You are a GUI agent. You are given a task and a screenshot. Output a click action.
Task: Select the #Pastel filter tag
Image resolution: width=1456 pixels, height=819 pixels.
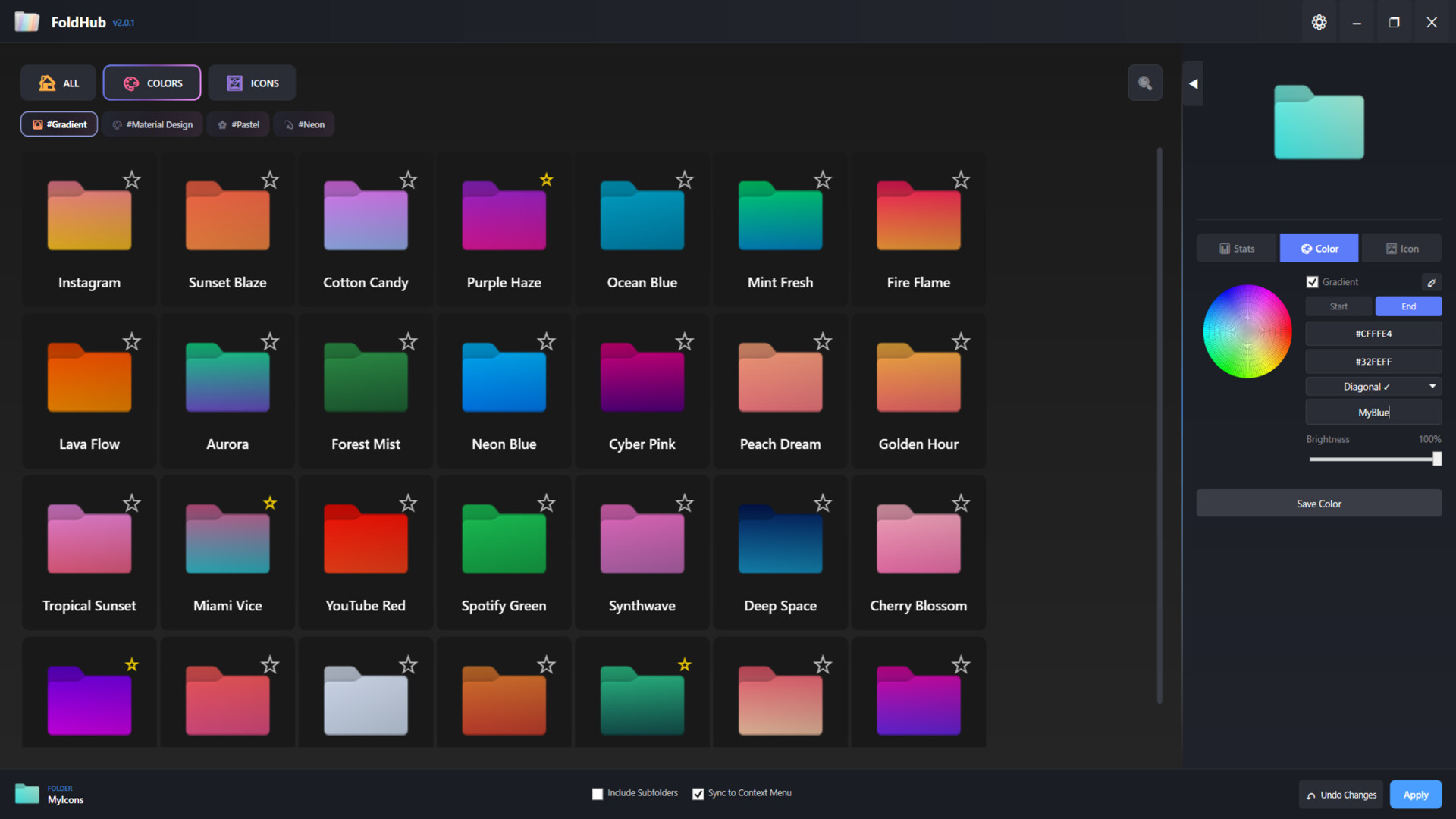tap(238, 124)
